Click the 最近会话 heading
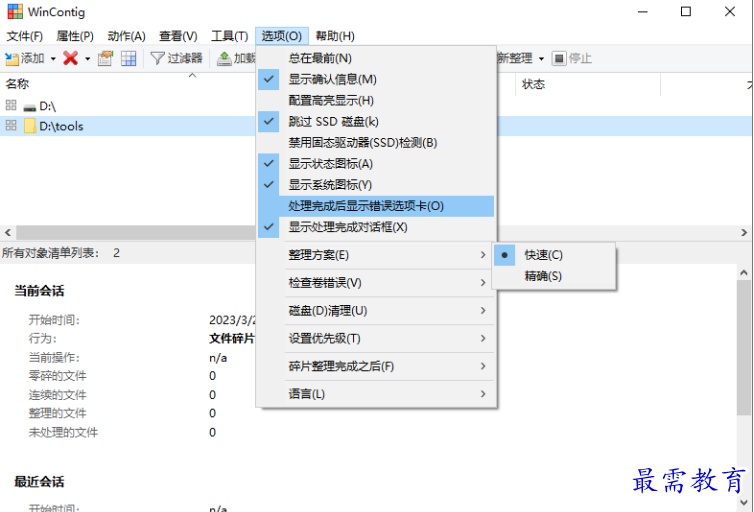 [x=39, y=482]
